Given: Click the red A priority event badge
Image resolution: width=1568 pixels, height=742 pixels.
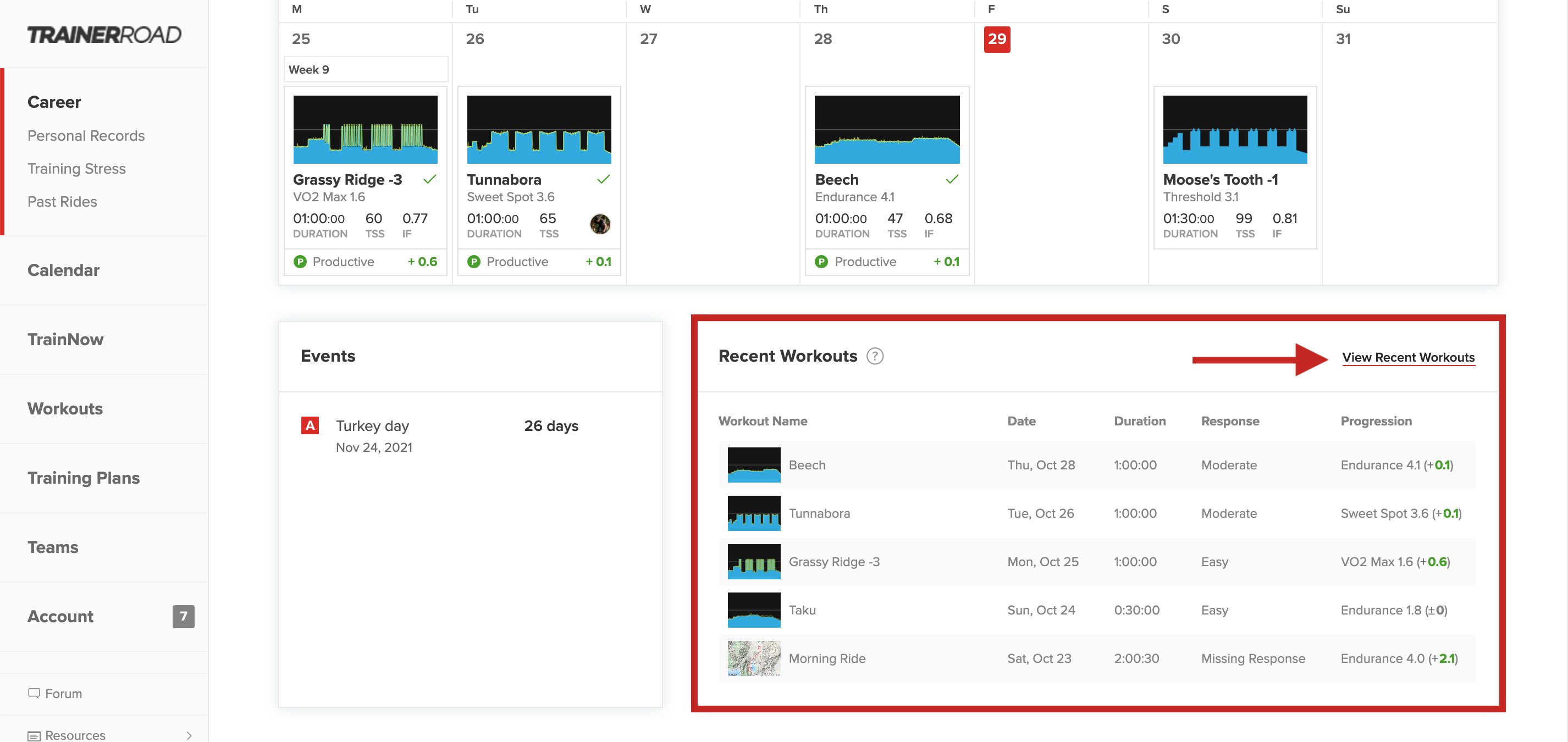Looking at the screenshot, I should [x=311, y=425].
